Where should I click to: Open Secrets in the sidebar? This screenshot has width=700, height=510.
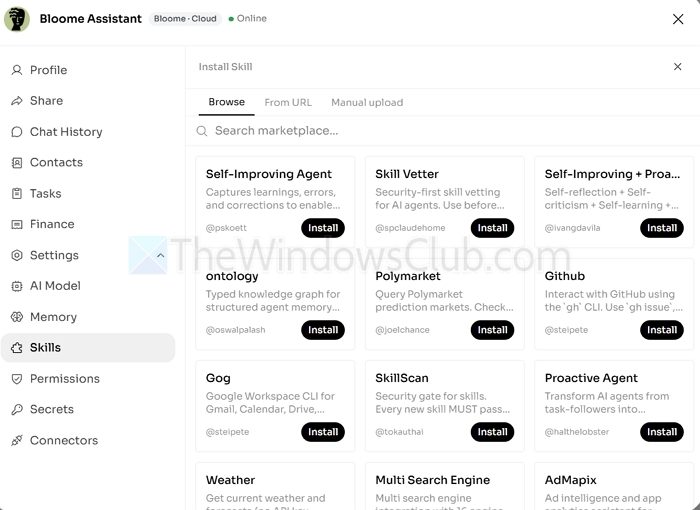coord(88,410)
